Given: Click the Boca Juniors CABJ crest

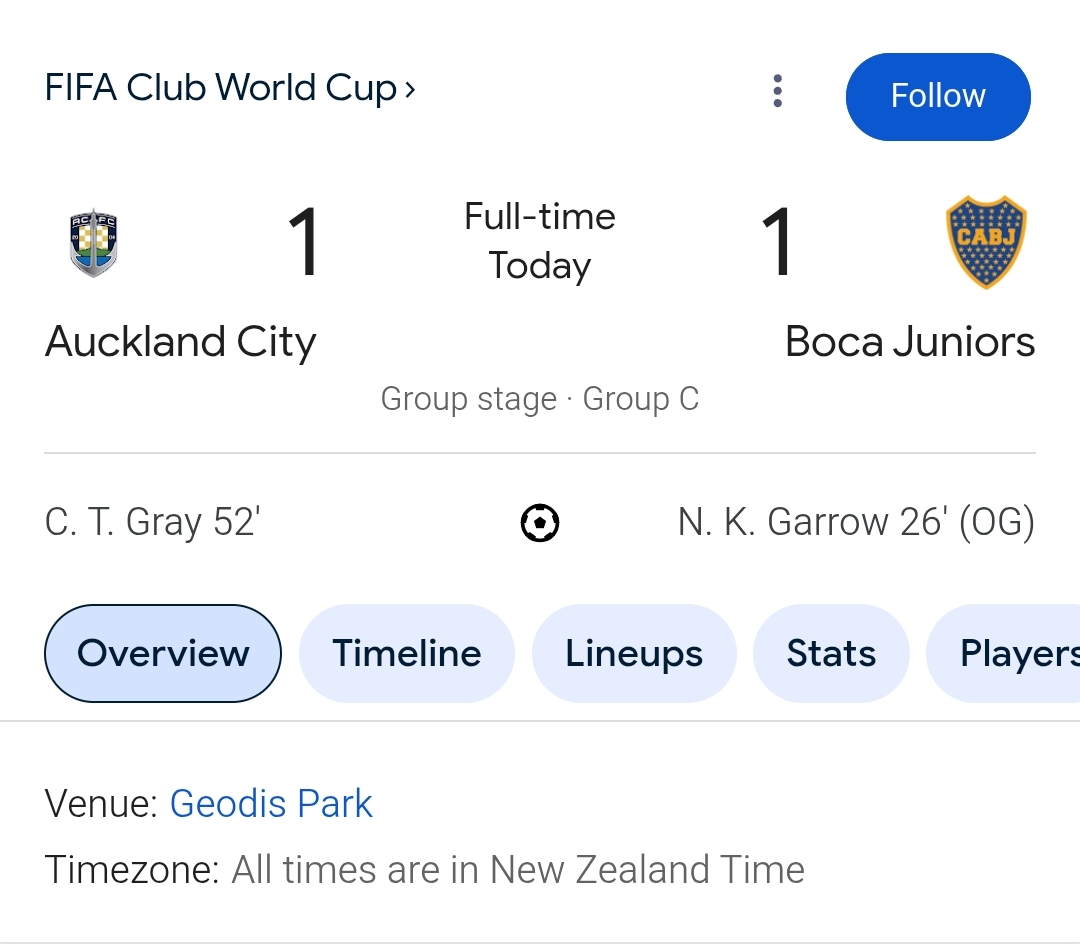Looking at the screenshot, I should click(x=986, y=242).
